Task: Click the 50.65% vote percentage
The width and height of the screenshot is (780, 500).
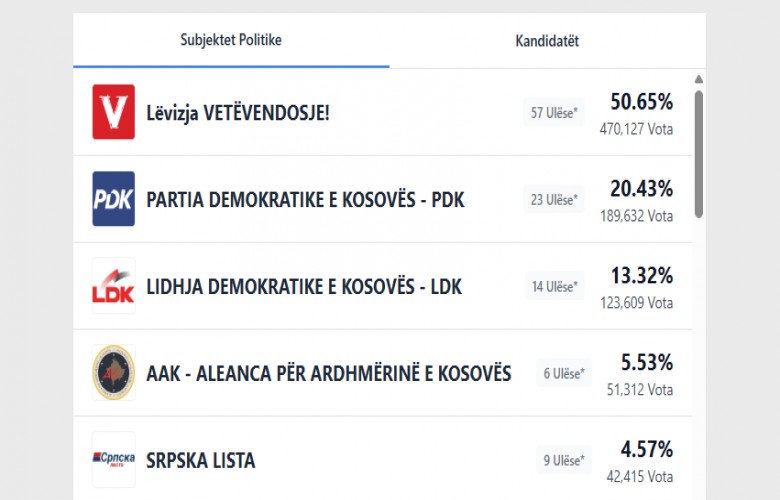Action: 641,102
